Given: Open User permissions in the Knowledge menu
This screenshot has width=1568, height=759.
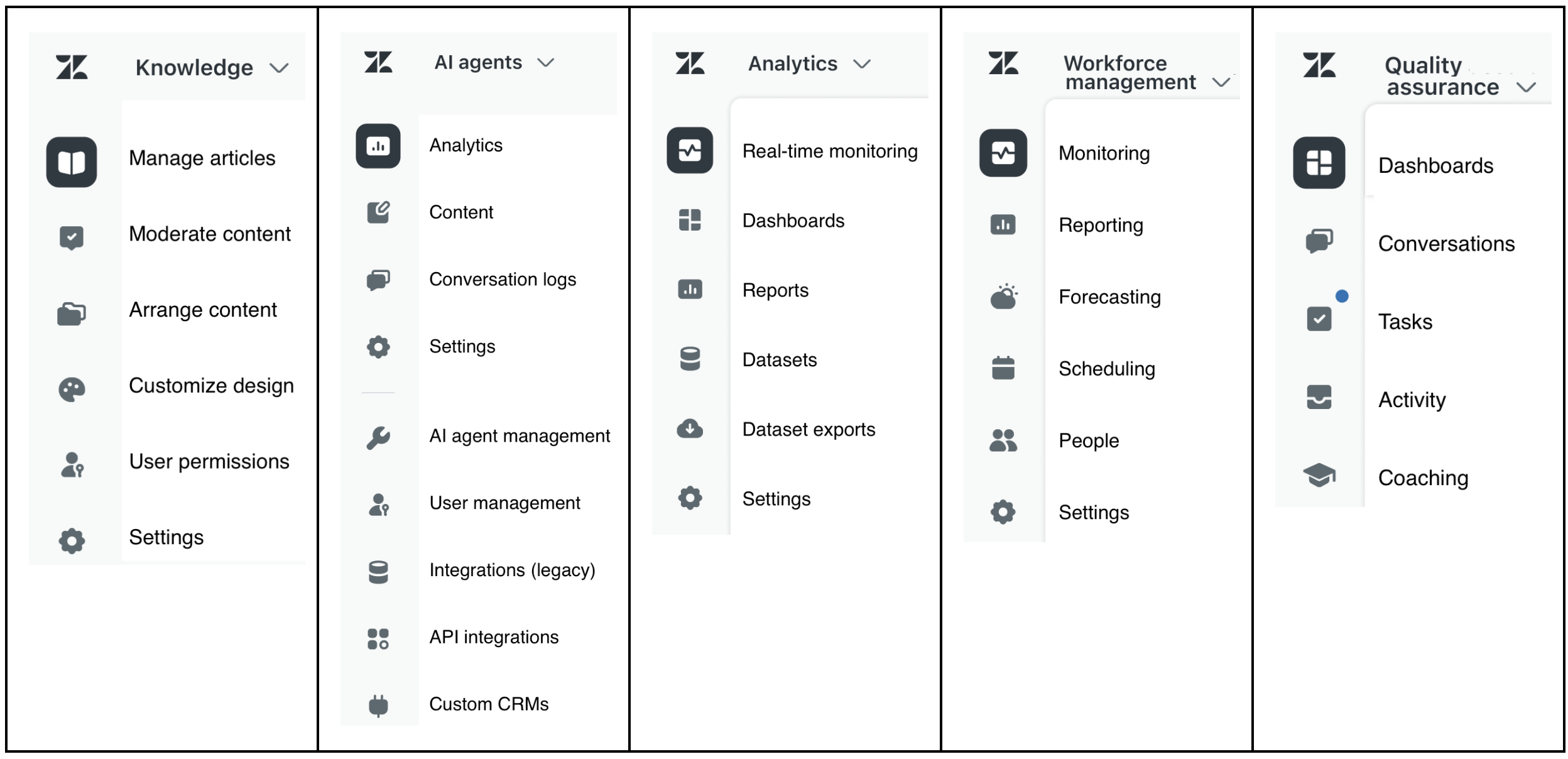Looking at the screenshot, I should pyautogui.click(x=209, y=462).
